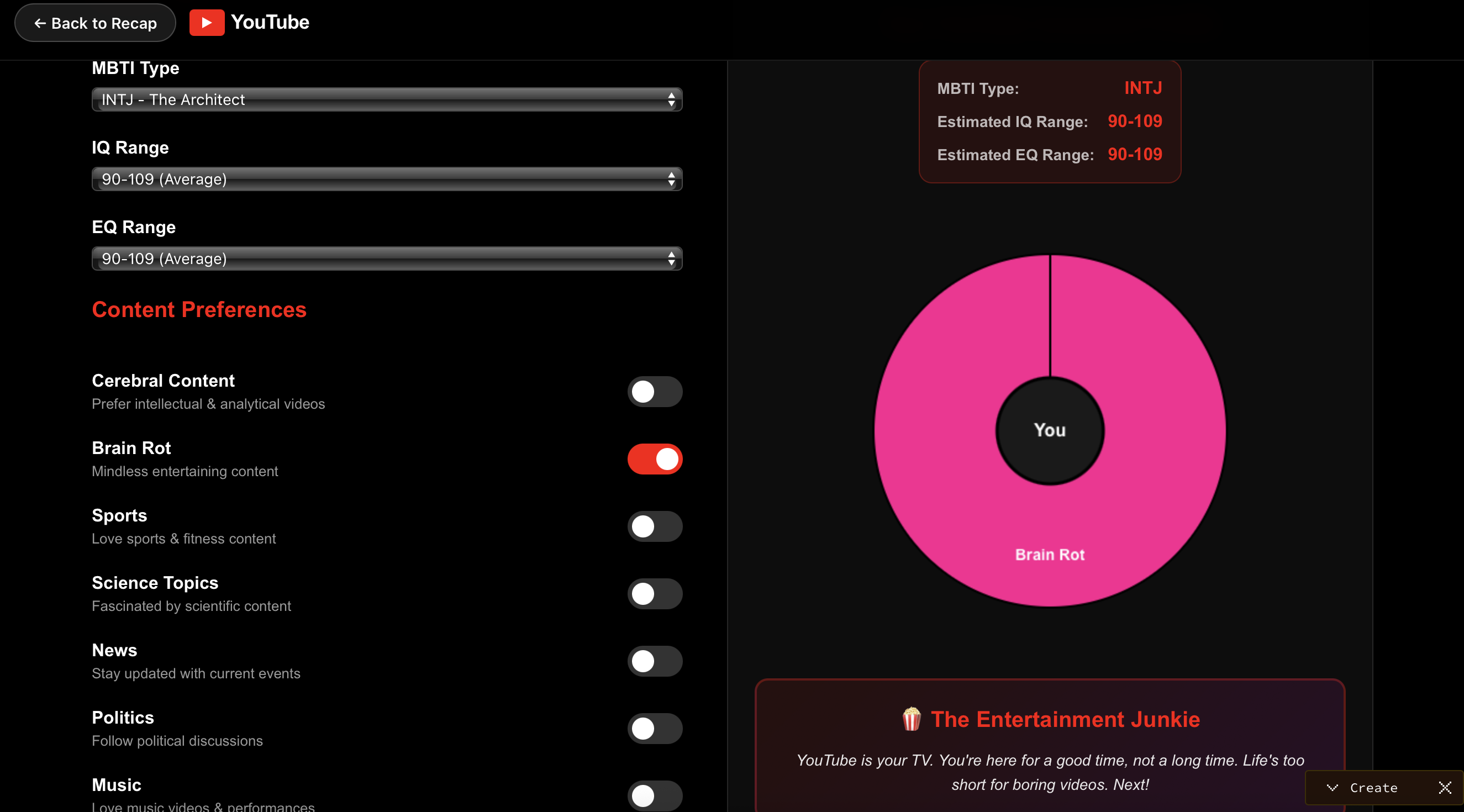Turn on the Sports toggle

point(655,526)
